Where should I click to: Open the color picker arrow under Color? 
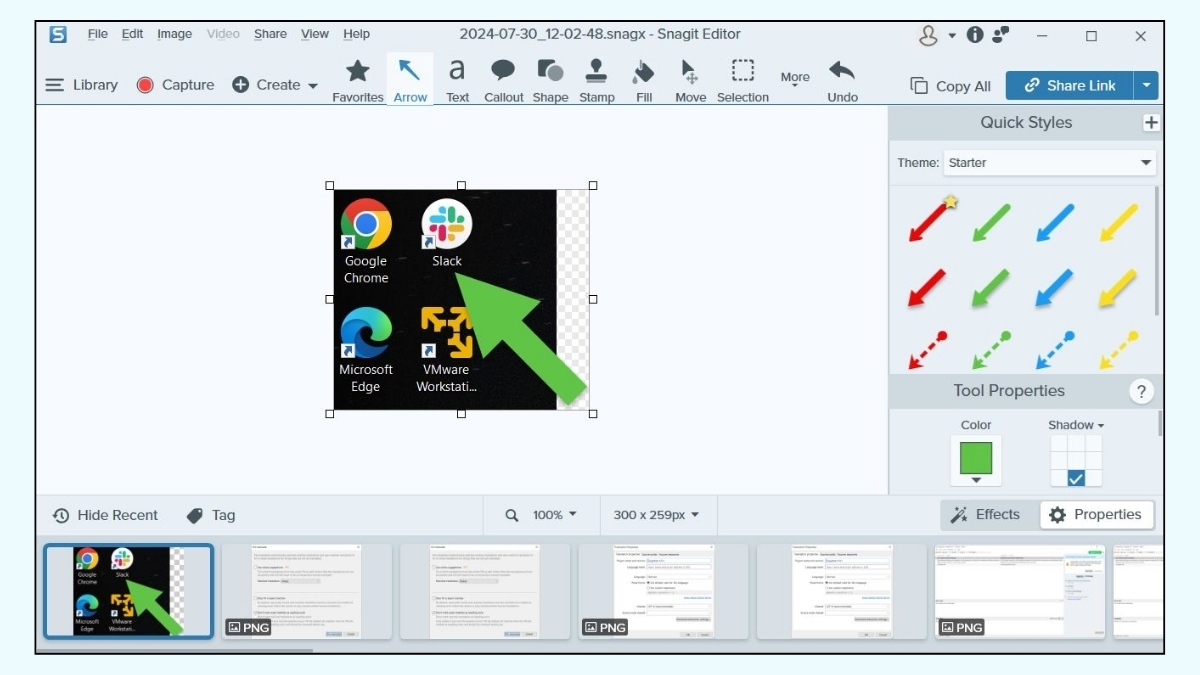coord(976,480)
